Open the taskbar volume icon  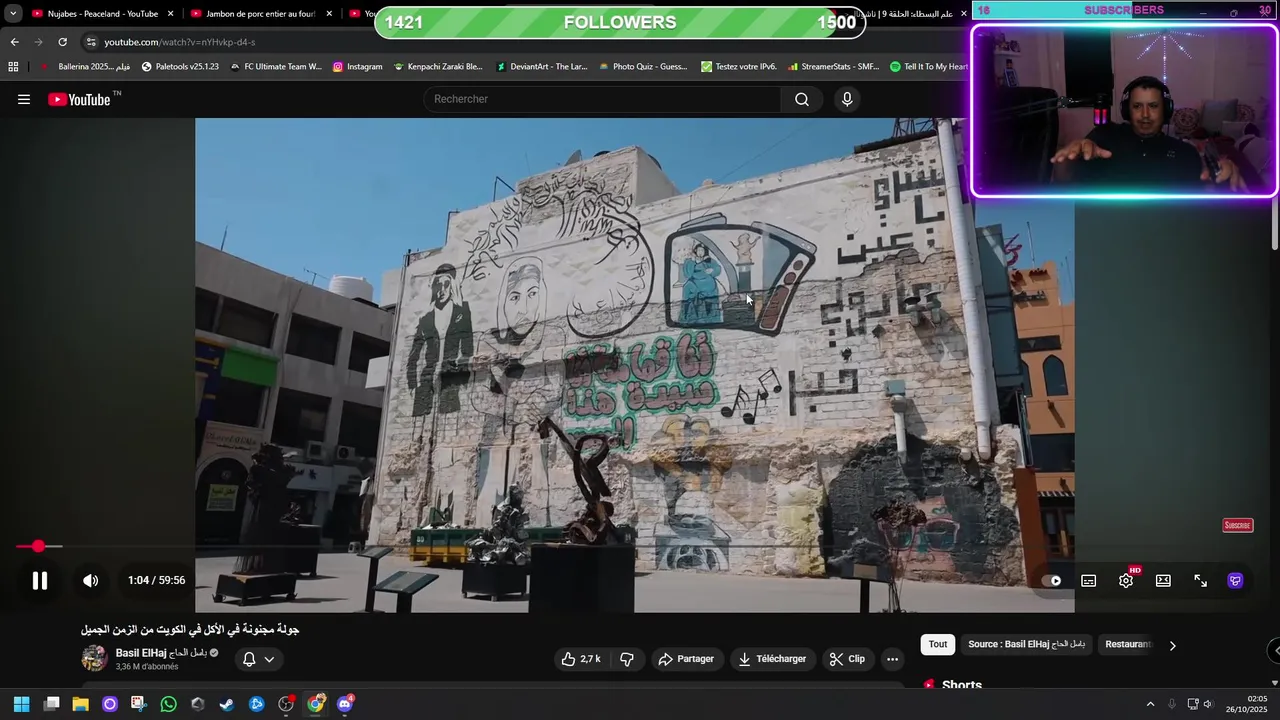[1207, 704]
